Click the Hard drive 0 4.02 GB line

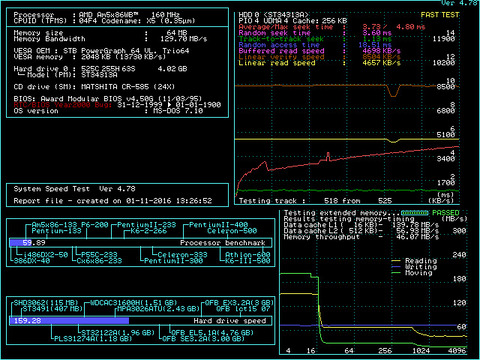tap(100, 69)
